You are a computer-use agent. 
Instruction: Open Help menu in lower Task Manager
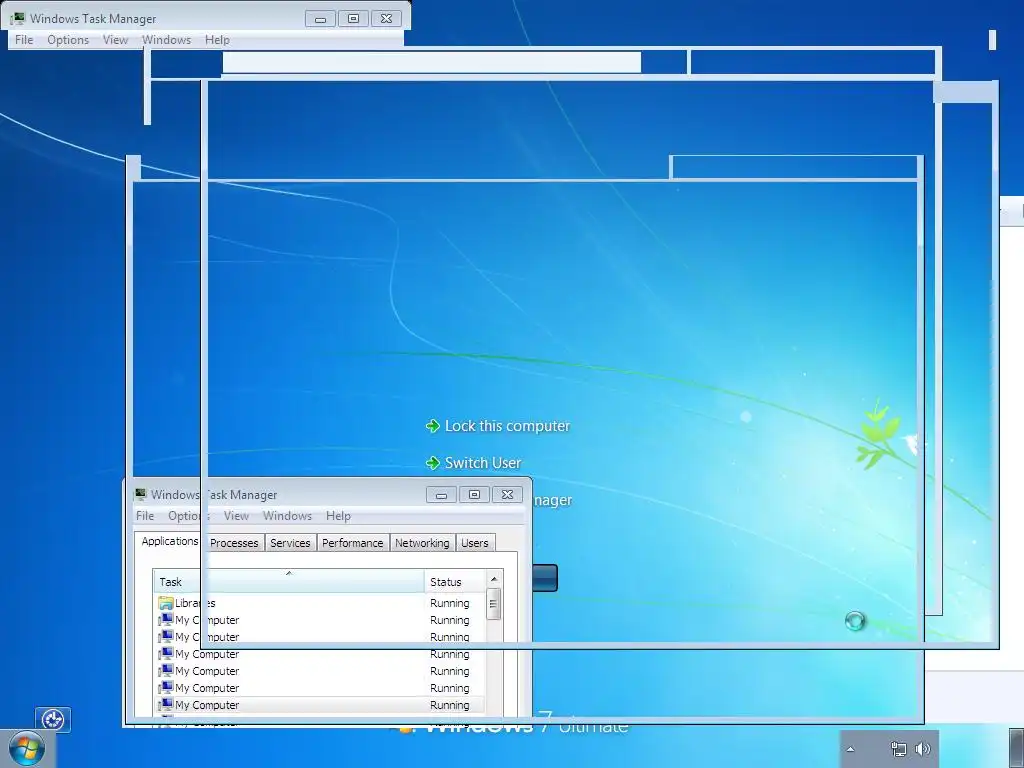(x=338, y=516)
